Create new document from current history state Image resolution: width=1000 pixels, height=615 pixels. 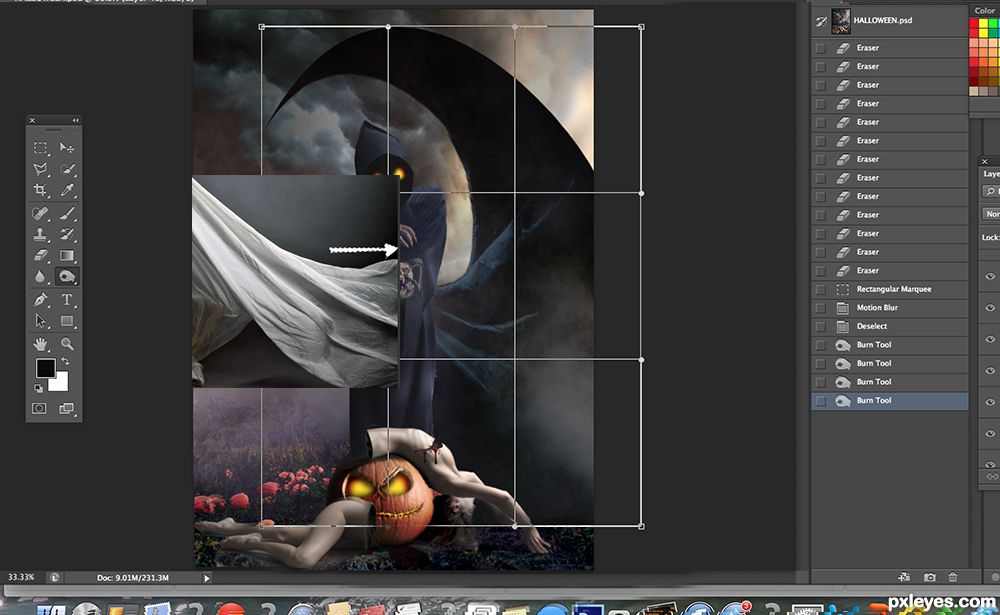(x=904, y=577)
